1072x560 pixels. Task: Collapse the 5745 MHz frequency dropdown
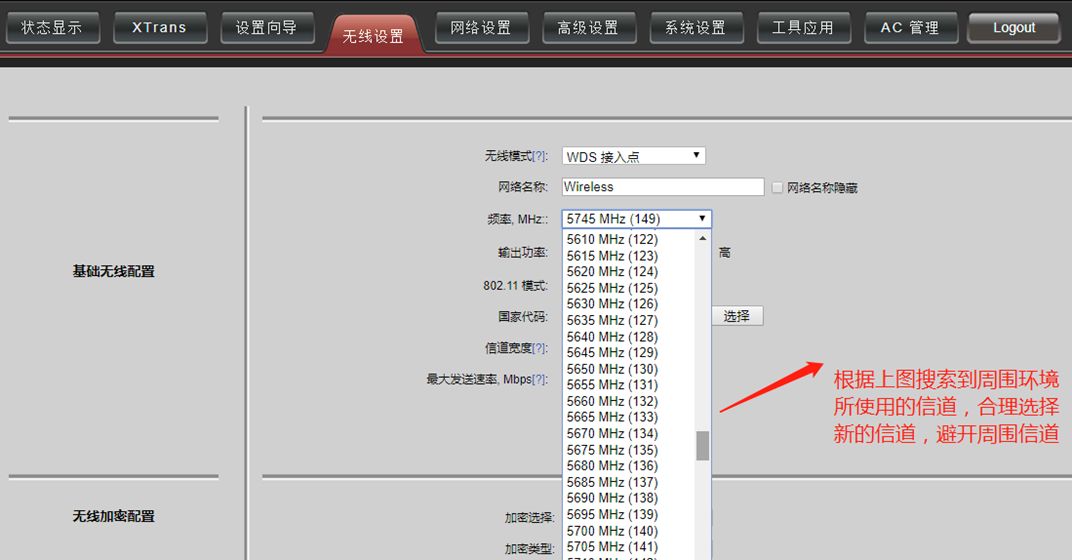click(636, 219)
